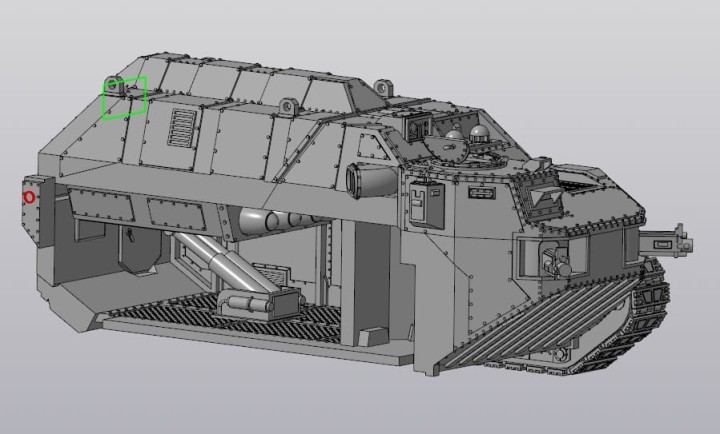Viewport: 720px width, 434px height.
Task: Pick the oval exhaust port on the side
Action: [371, 180]
